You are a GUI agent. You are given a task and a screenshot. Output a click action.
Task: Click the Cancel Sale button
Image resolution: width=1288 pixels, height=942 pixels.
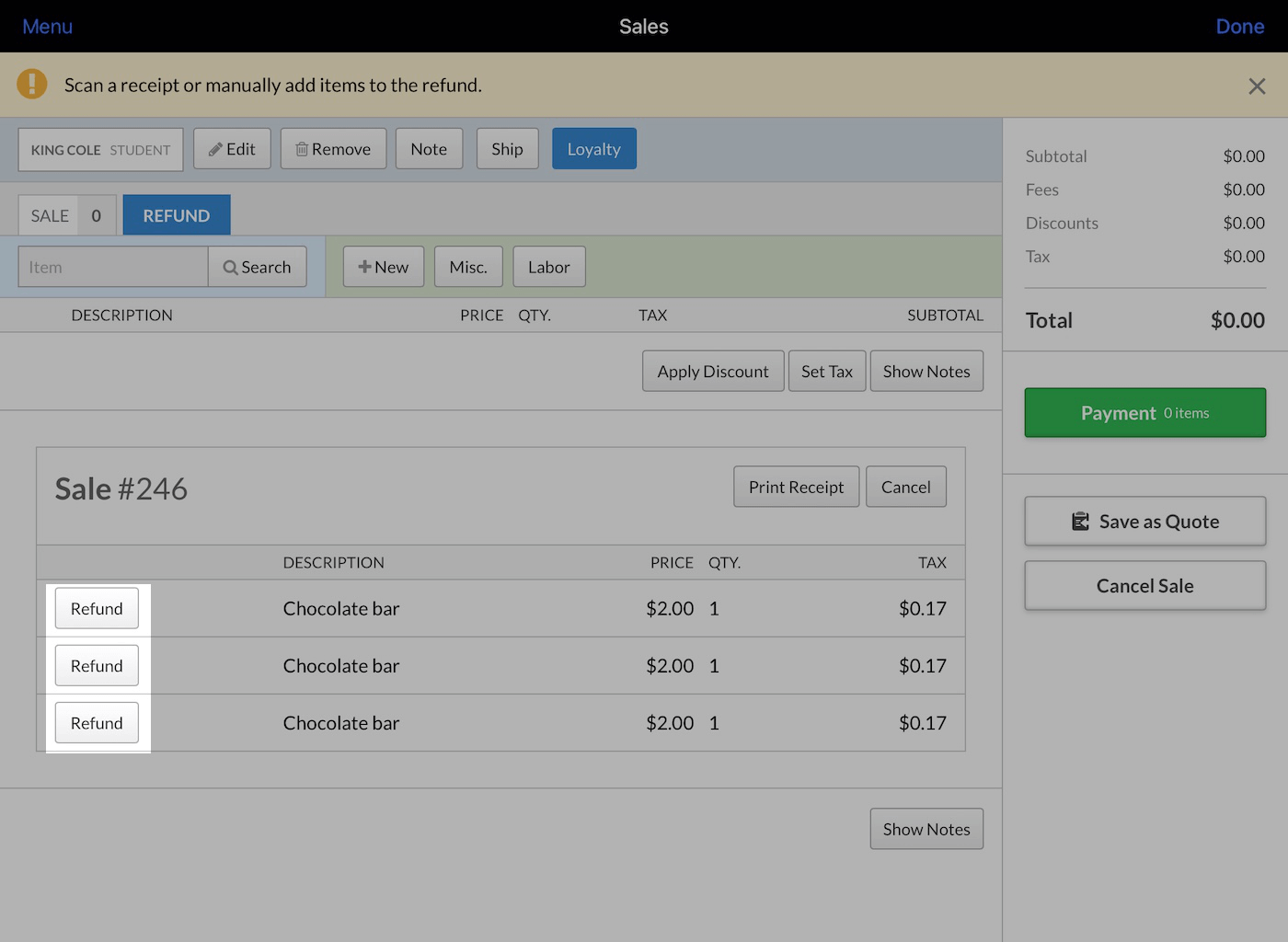point(1145,586)
